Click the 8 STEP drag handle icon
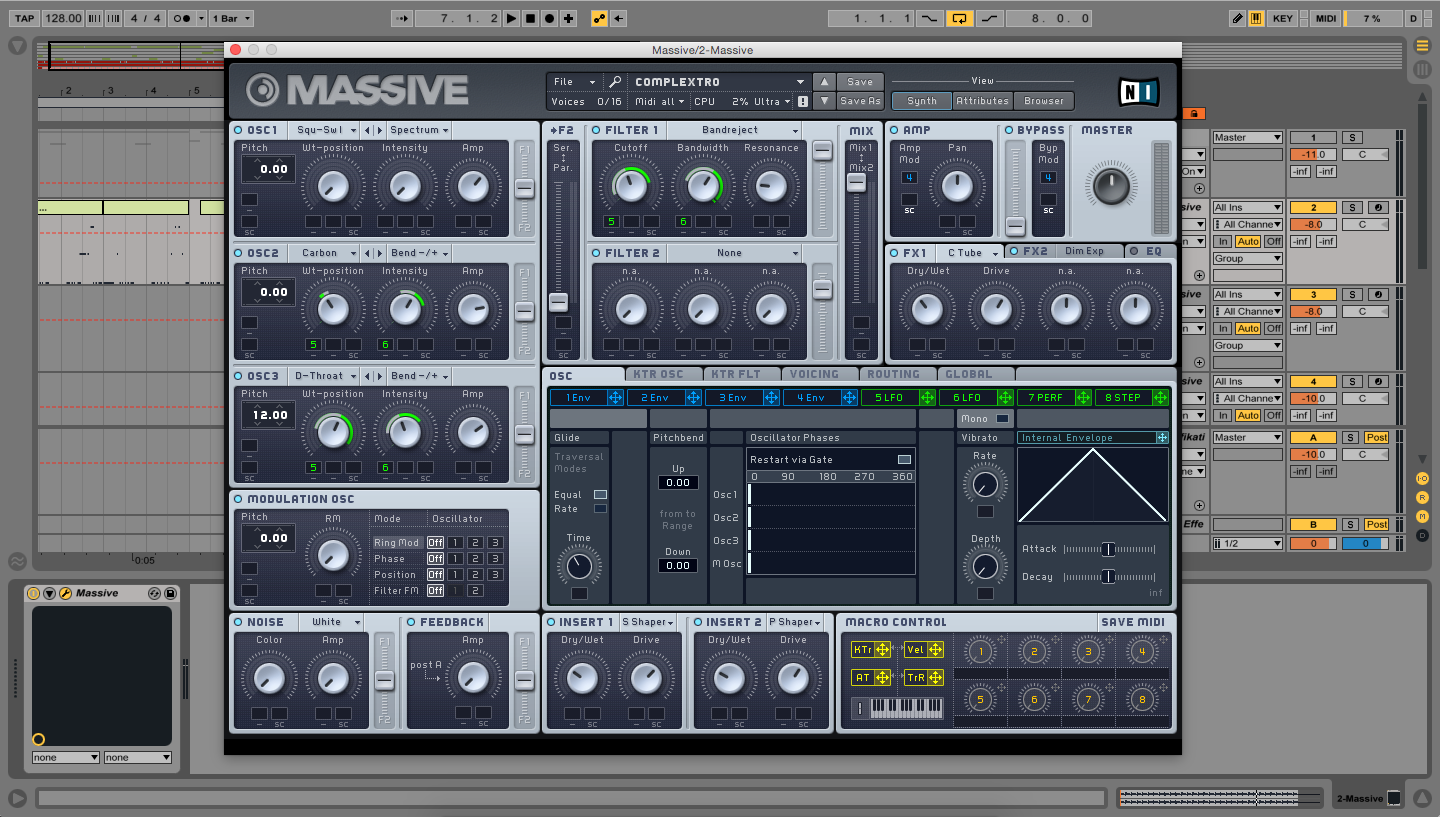Viewport: 1440px width, 817px height. pos(1161,398)
